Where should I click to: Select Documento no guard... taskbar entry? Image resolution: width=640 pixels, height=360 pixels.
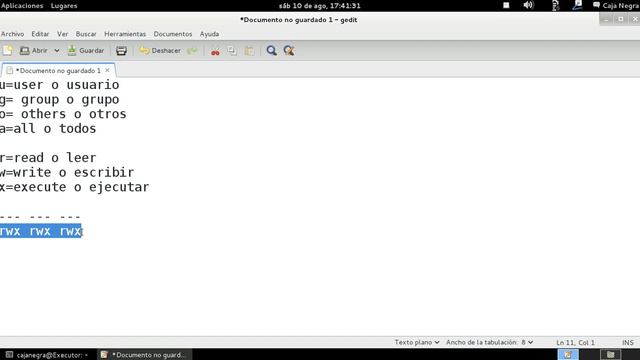[x=144, y=355]
